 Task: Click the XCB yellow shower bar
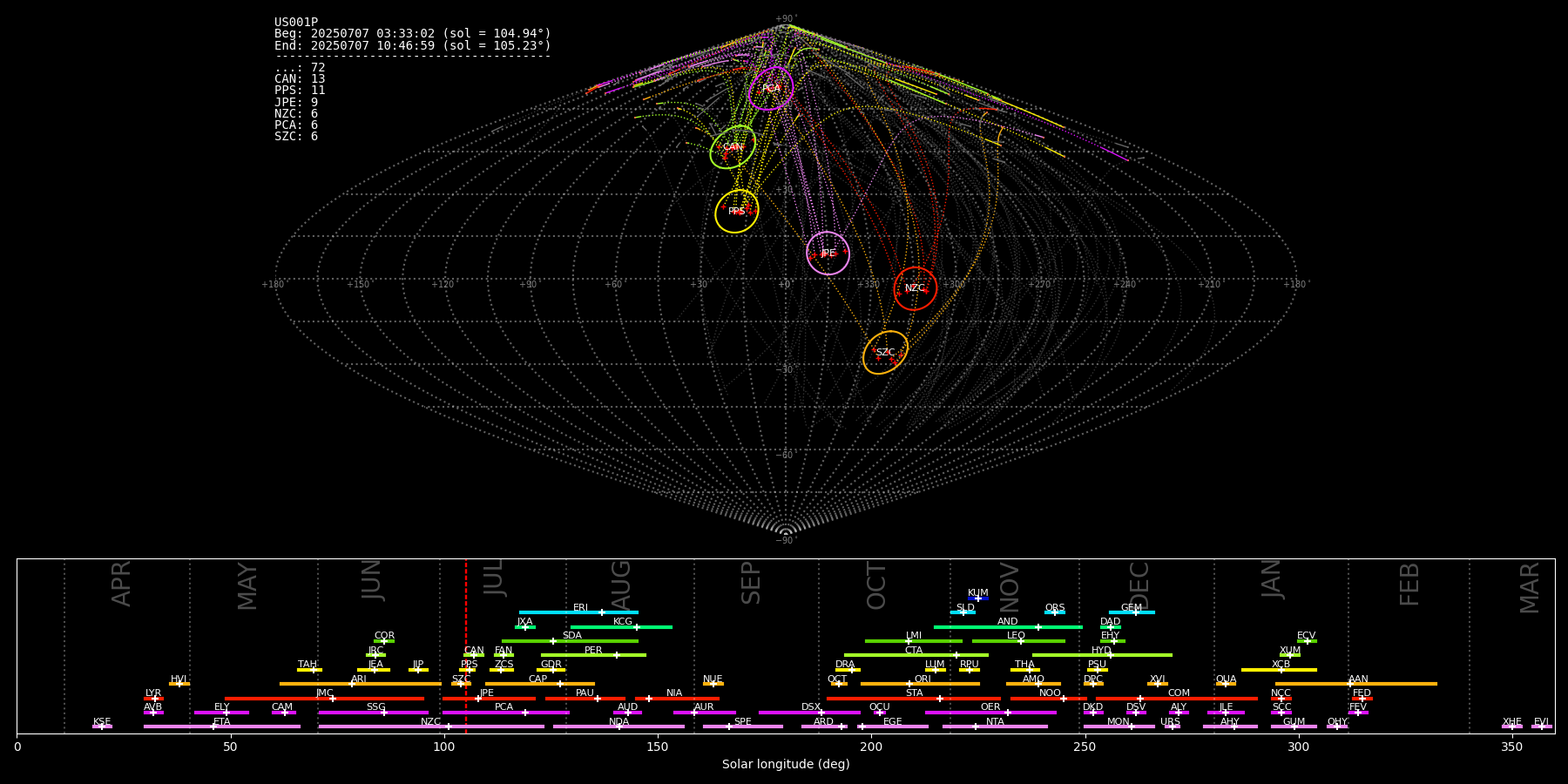[x=1280, y=670]
